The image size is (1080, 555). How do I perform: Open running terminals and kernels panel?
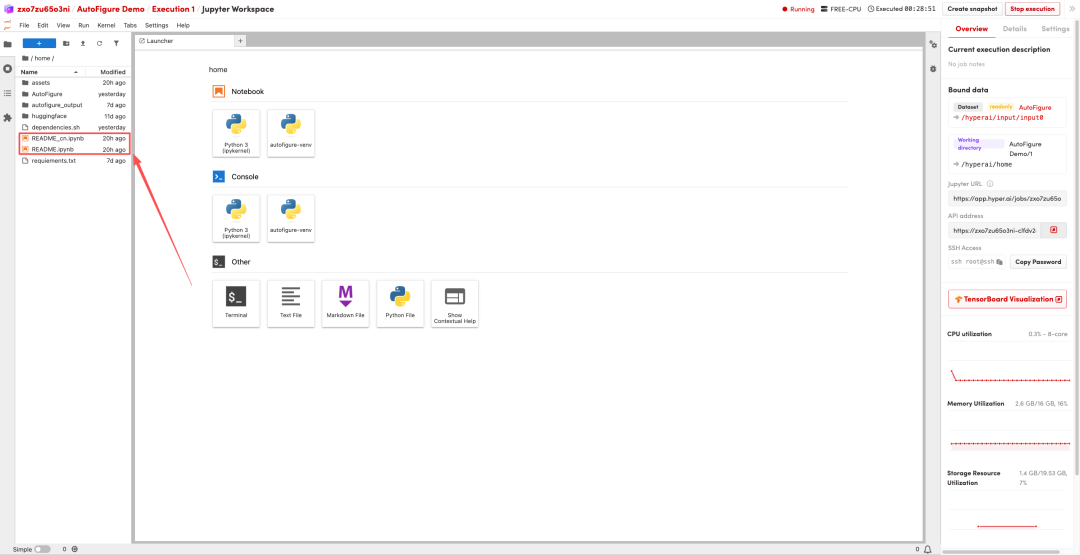[8, 69]
